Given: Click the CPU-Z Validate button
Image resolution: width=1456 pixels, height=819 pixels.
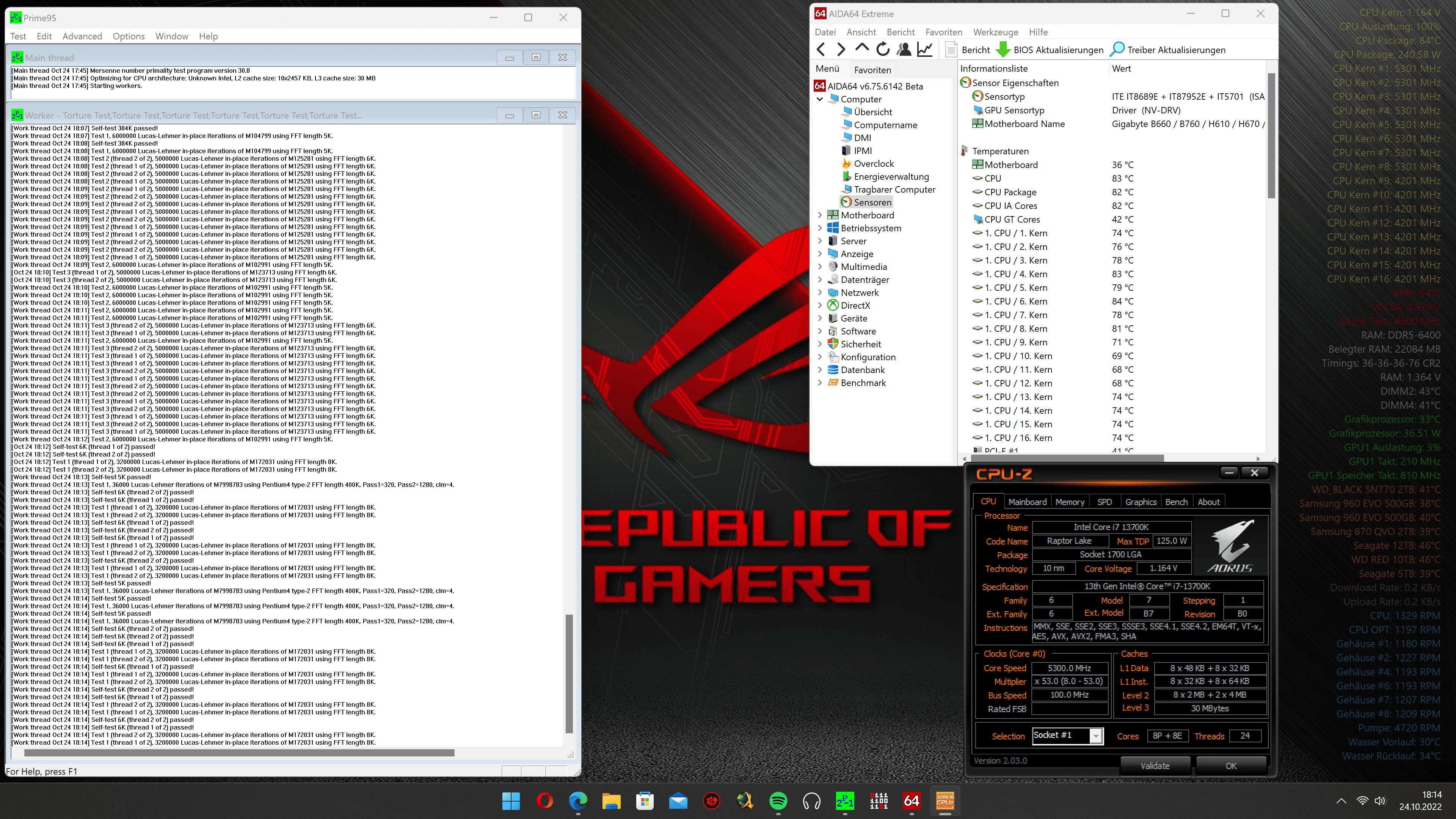Looking at the screenshot, I should pos(1155,766).
